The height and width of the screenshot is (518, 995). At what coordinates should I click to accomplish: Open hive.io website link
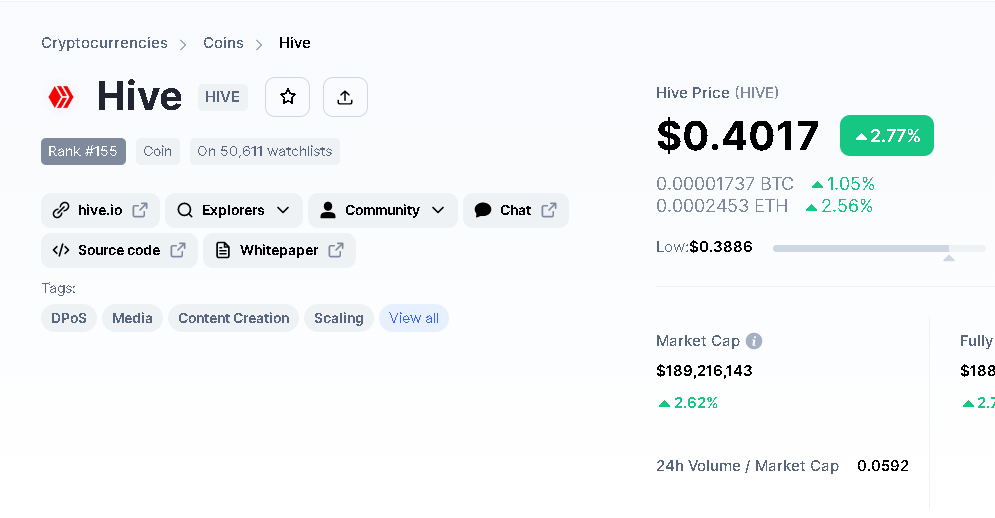tap(100, 210)
